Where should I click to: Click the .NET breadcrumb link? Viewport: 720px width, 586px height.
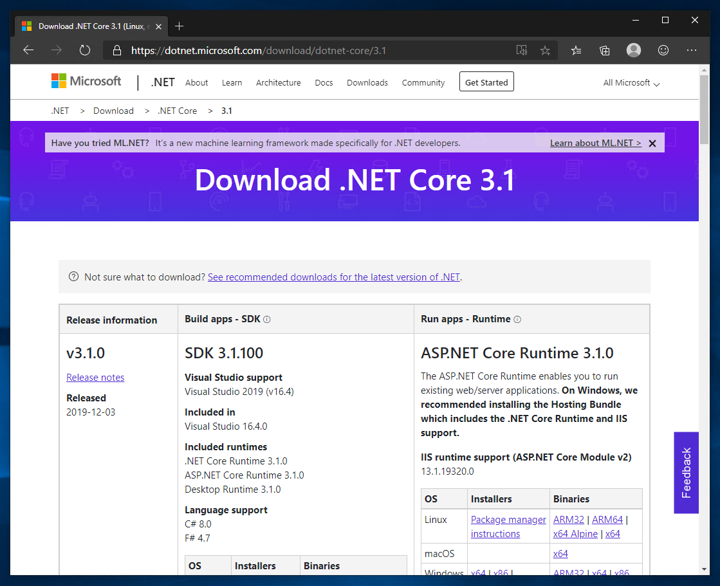(x=60, y=111)
